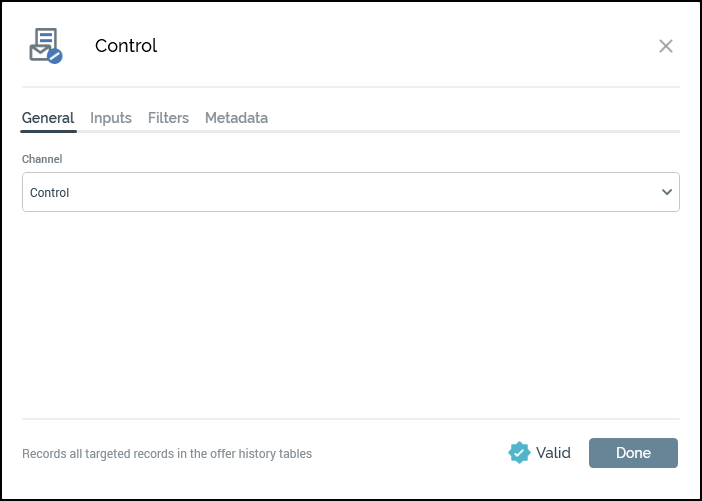
Task: Click the underline beneath the General tab
Action: click(48, 131)
